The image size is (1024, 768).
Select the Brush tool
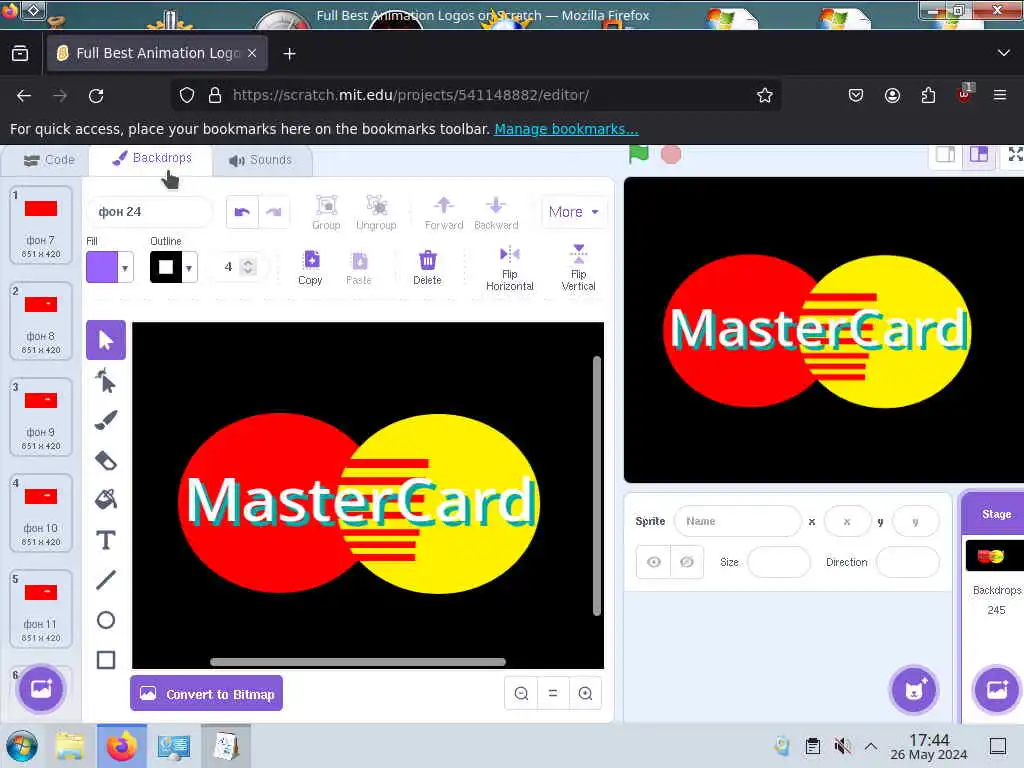pos(106,420)
